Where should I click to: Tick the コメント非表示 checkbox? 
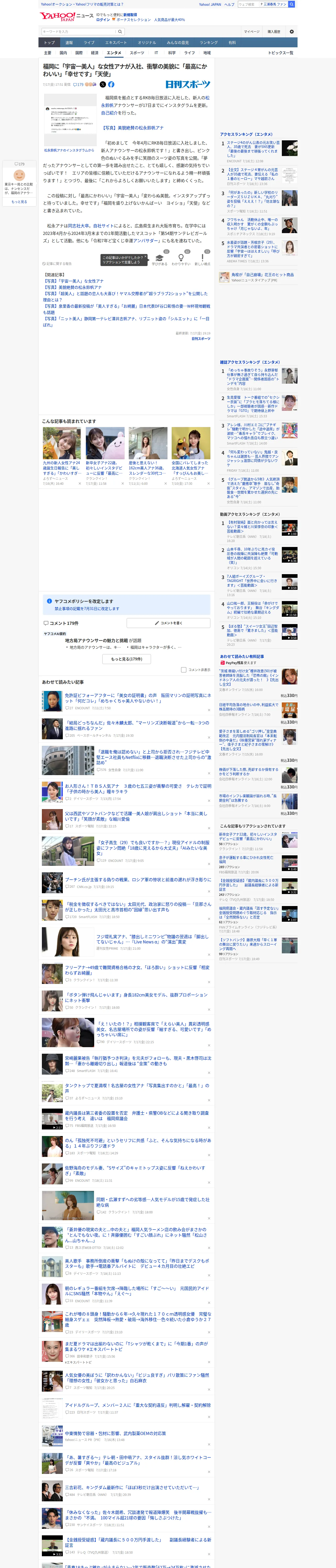pyautogui.click(x=183, y=670)
